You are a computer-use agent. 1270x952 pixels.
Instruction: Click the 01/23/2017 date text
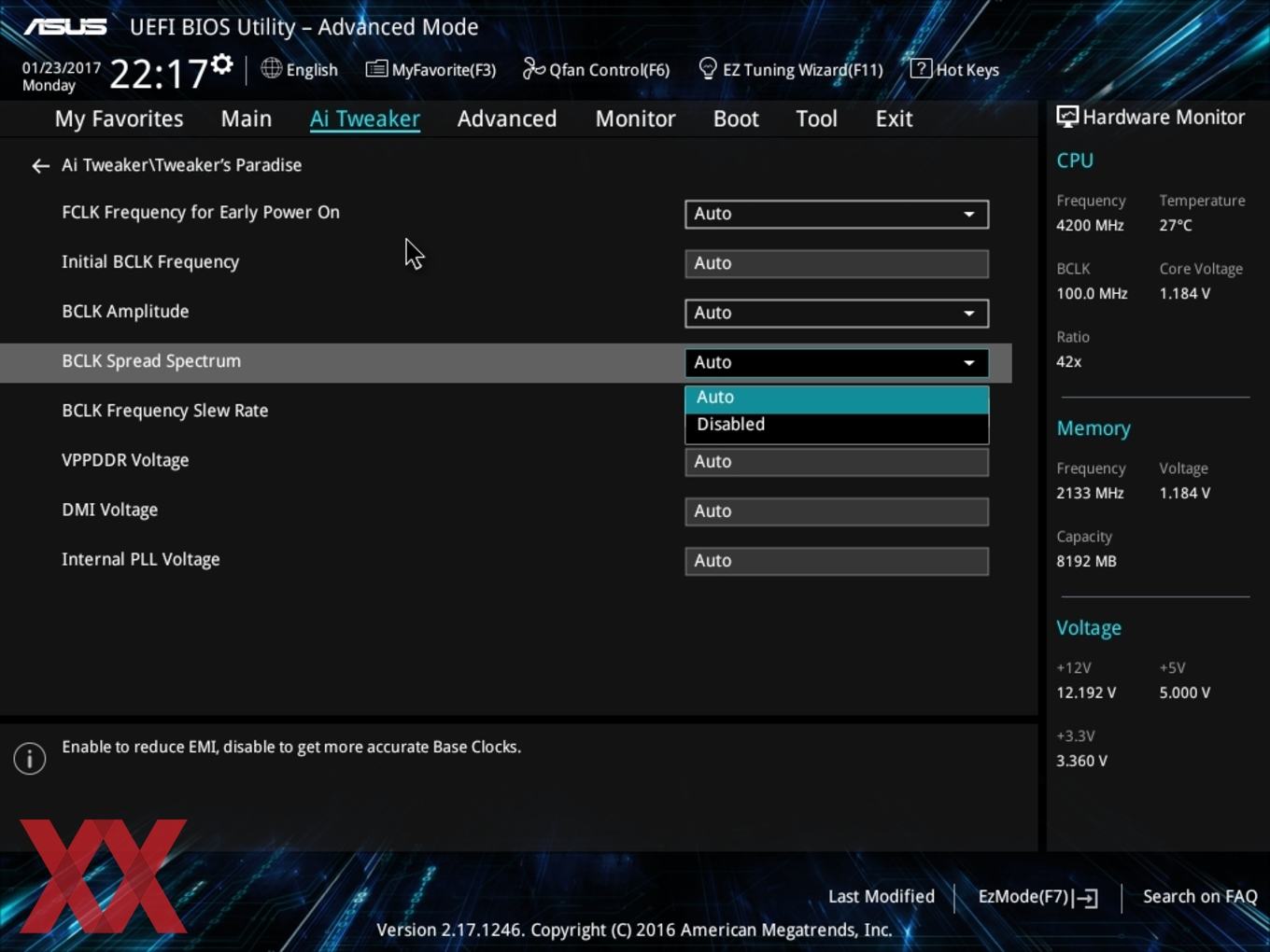62,68
